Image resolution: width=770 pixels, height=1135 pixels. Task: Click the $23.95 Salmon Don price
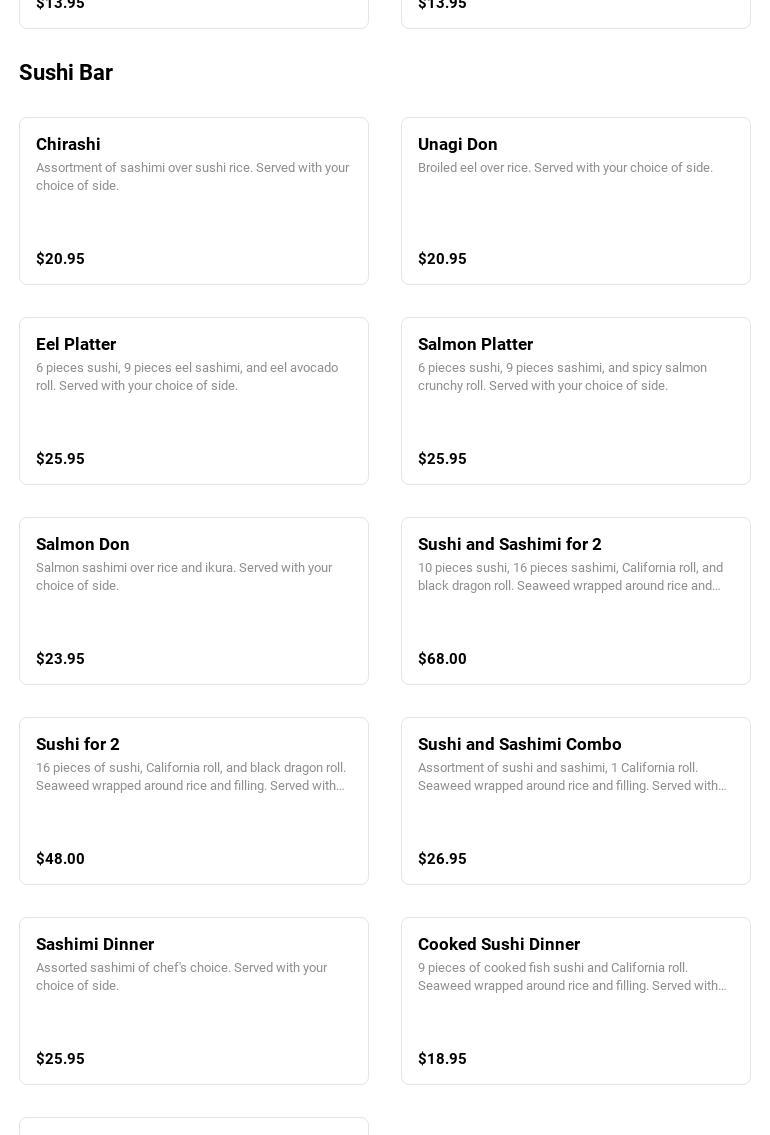(x=60, y=658)
